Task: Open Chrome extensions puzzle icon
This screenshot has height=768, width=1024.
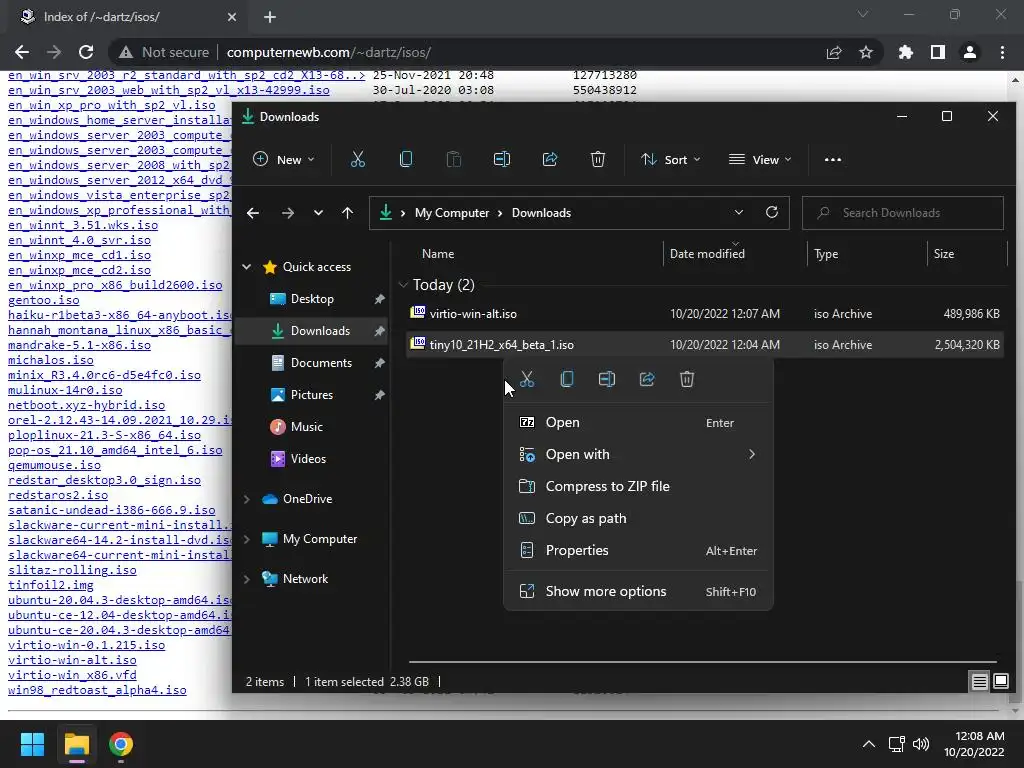Action: pyautogui.click(x=905, y=52)
